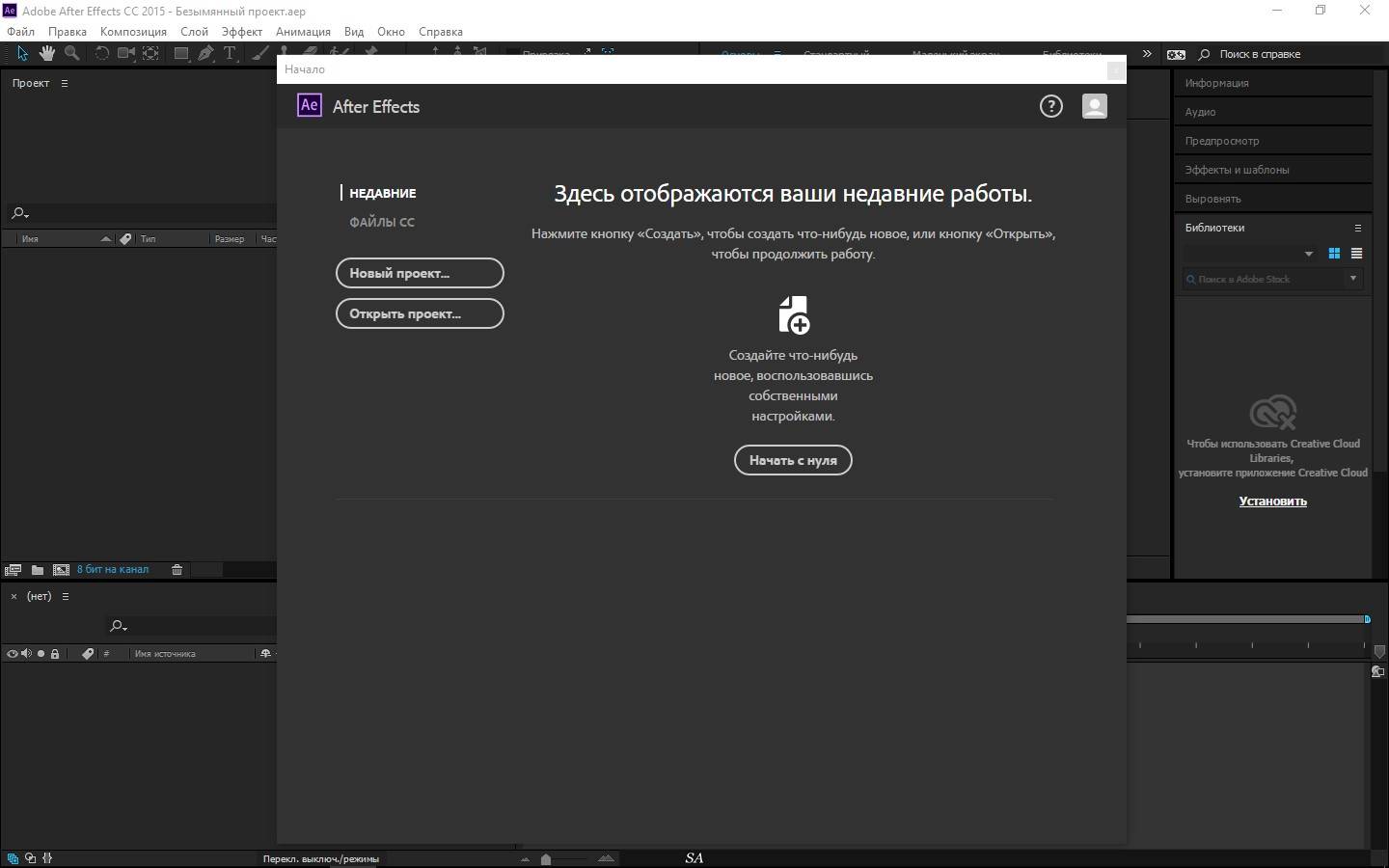The width and height of the screenshot is (1389, 868).
Task: Click the trash delete icon in Project panel
Action: (177, 570)
